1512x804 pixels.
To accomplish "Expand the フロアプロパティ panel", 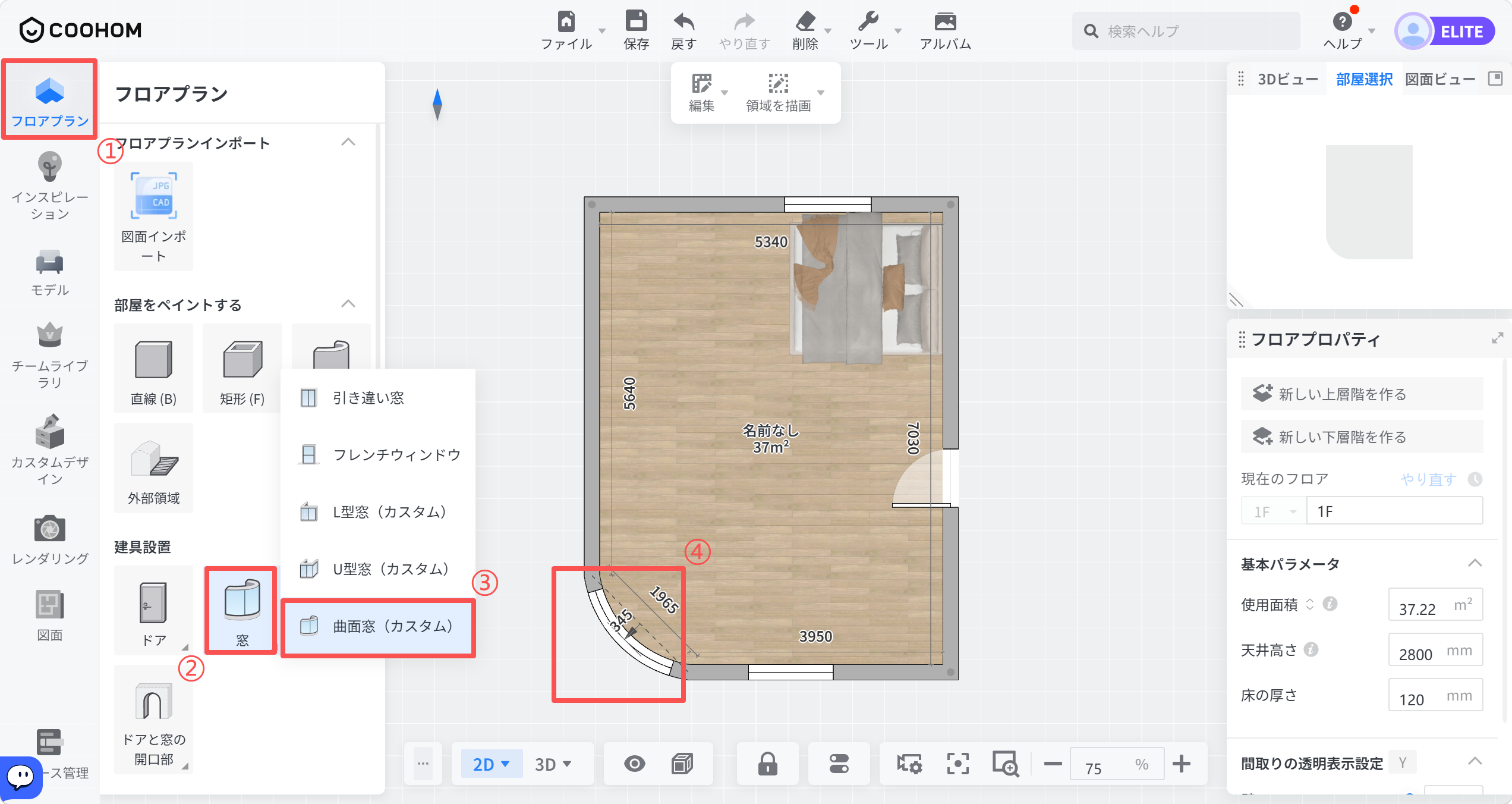I will click(x=1497, y=338).
